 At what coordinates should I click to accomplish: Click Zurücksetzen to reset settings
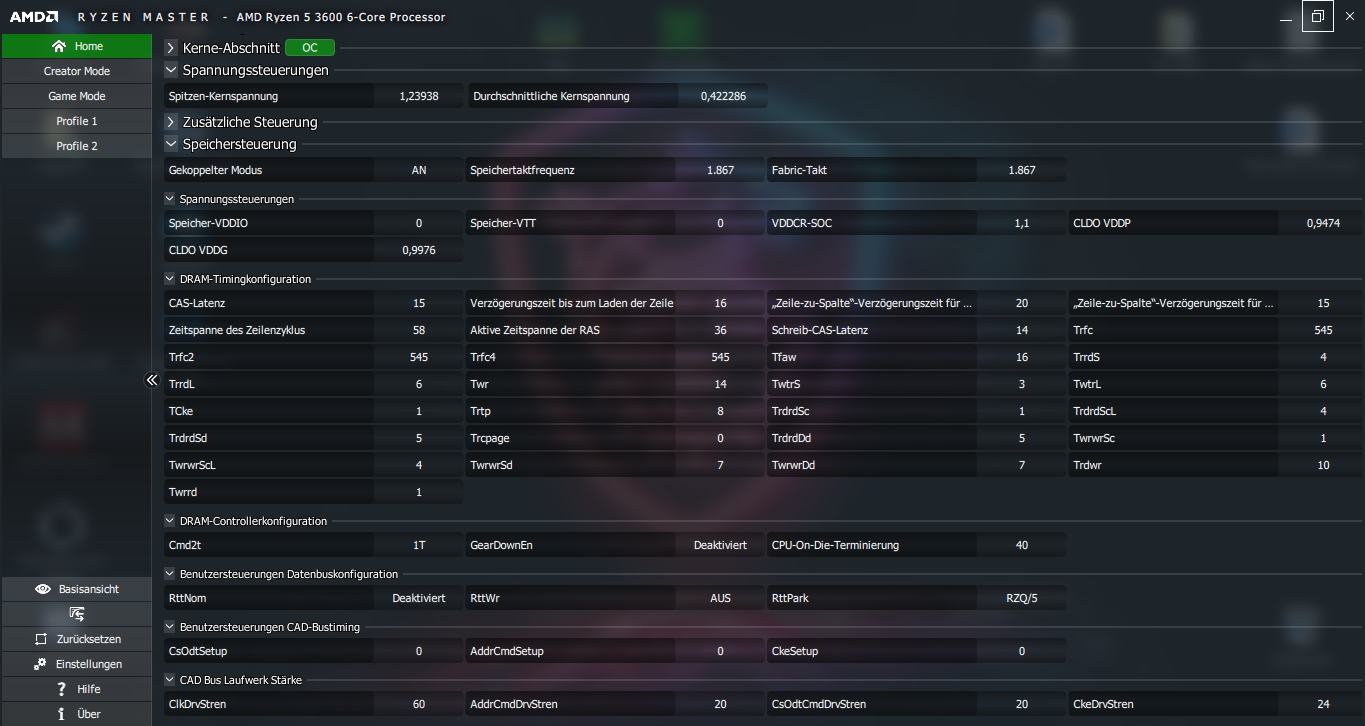(x=77, y=639)
